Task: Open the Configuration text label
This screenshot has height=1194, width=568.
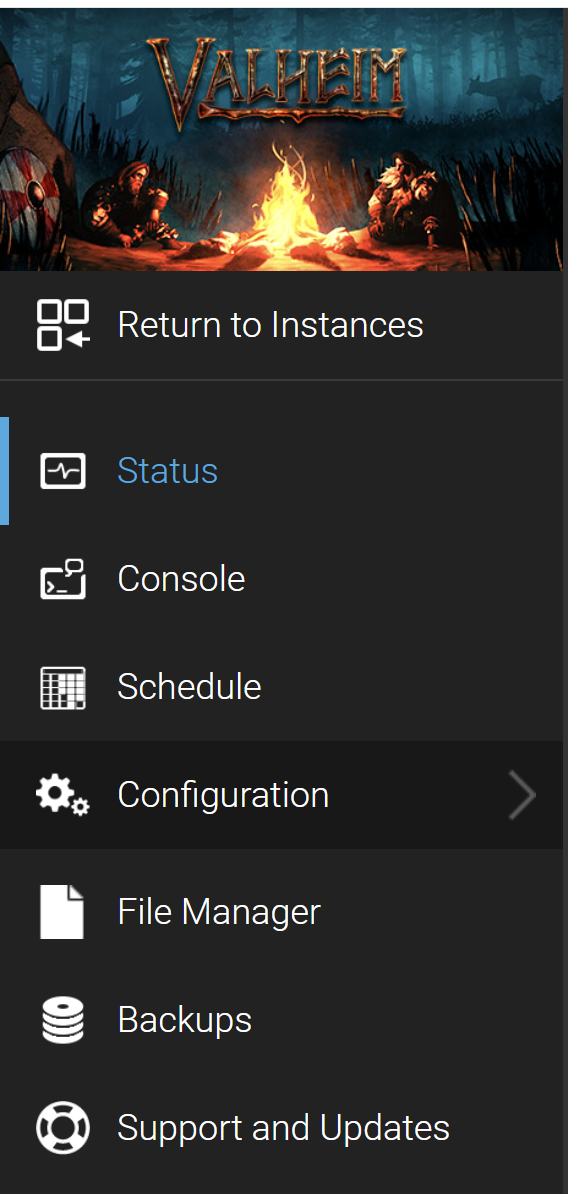Action: click(223, 796)
